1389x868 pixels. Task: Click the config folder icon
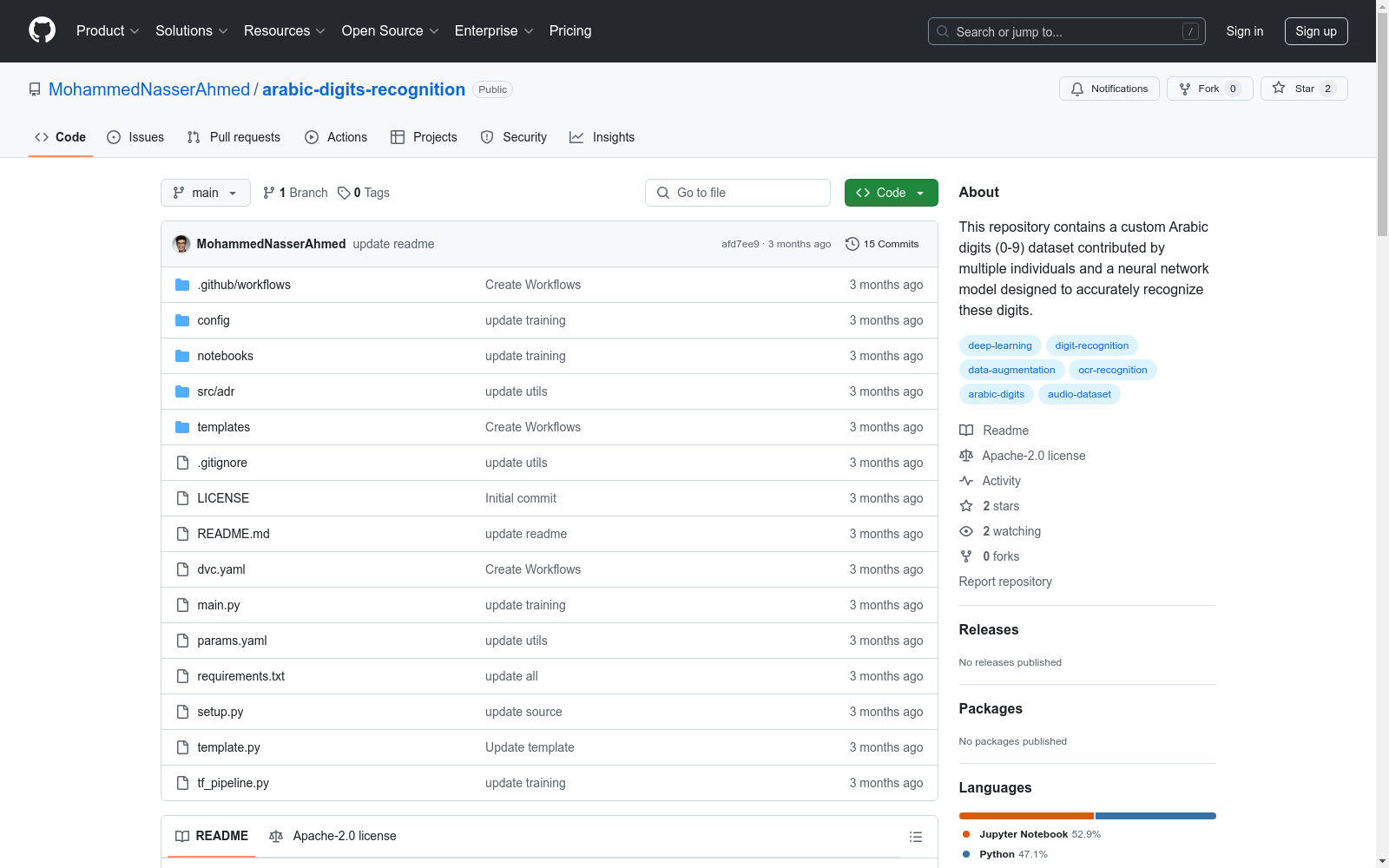[x=182, y=320]
